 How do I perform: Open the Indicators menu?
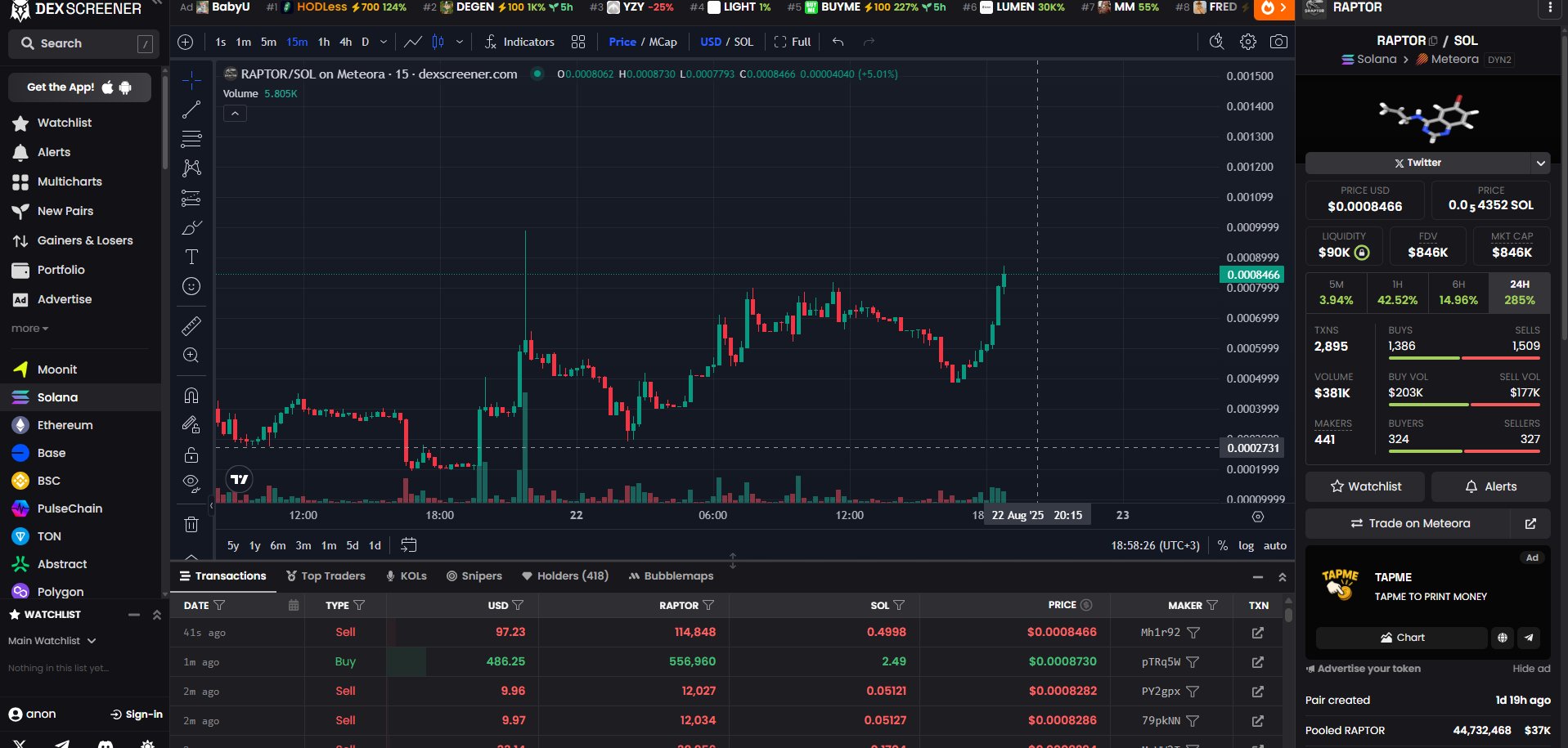coord(519,42)
